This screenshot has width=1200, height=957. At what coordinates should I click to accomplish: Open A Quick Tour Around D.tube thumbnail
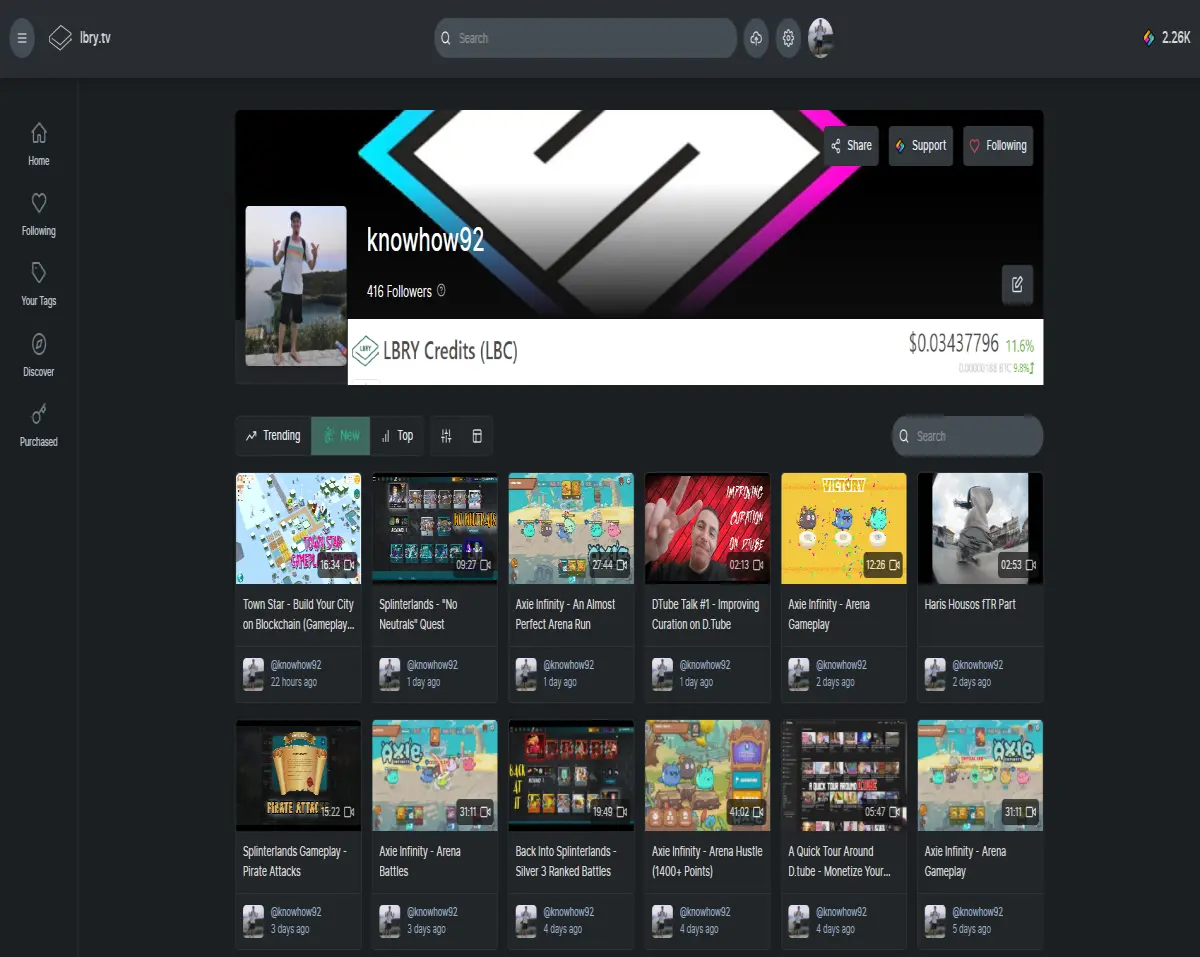coord(844,775)
